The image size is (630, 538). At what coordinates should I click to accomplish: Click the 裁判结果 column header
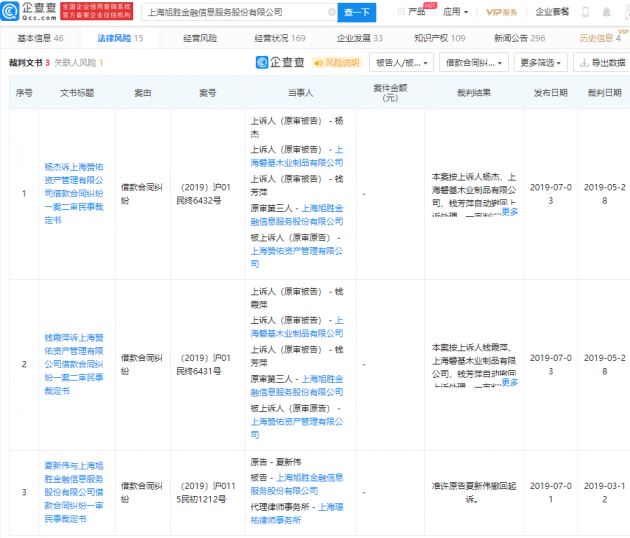point(474,93)
